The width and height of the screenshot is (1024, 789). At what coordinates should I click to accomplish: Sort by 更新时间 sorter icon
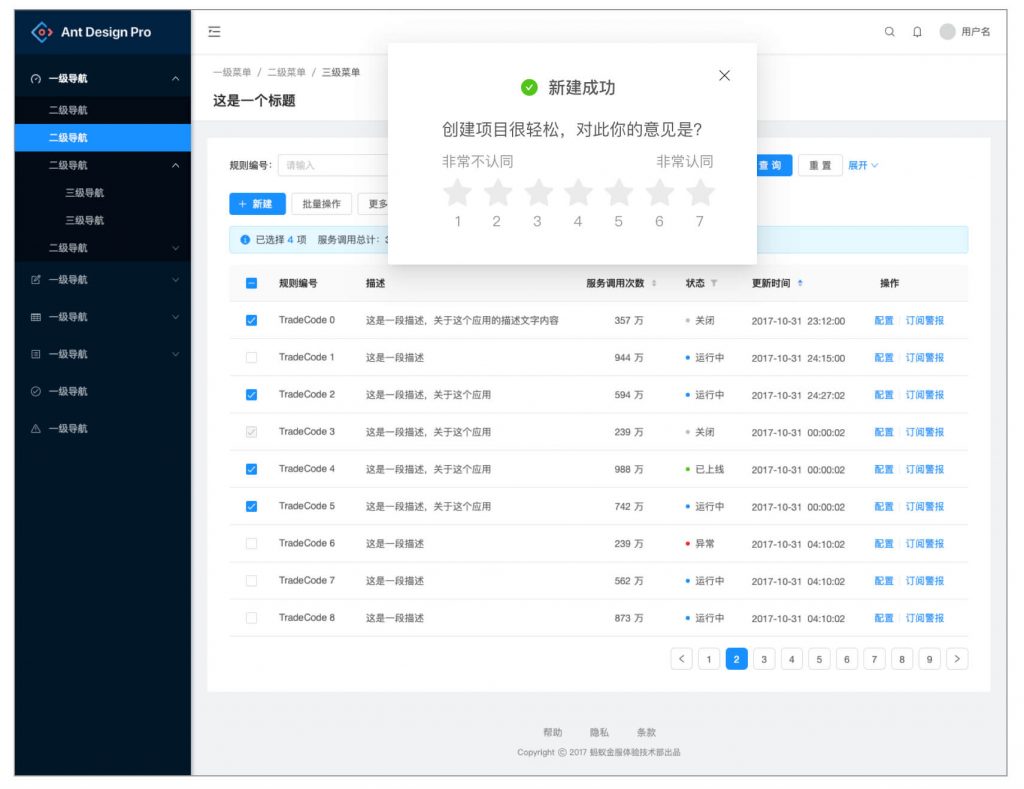click(800, 283)
